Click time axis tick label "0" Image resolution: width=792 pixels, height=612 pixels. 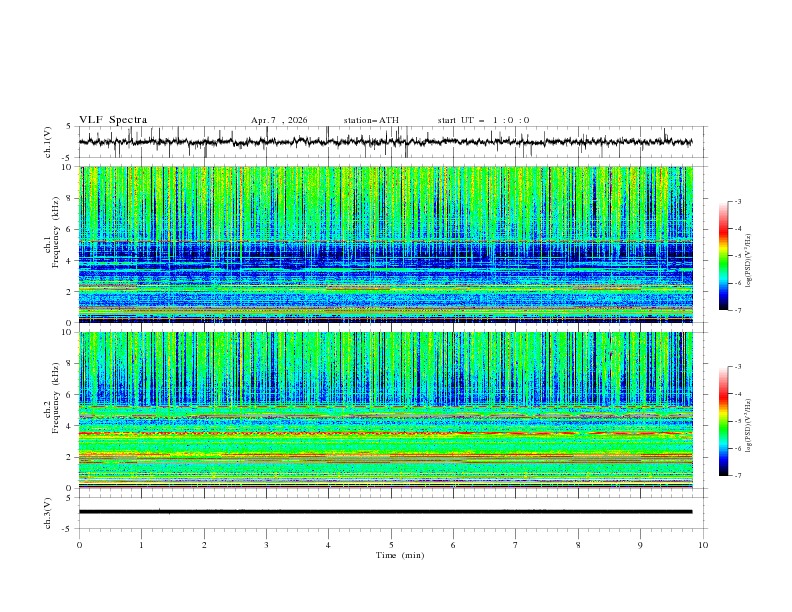pyautogui.click(x=79, y=545)
